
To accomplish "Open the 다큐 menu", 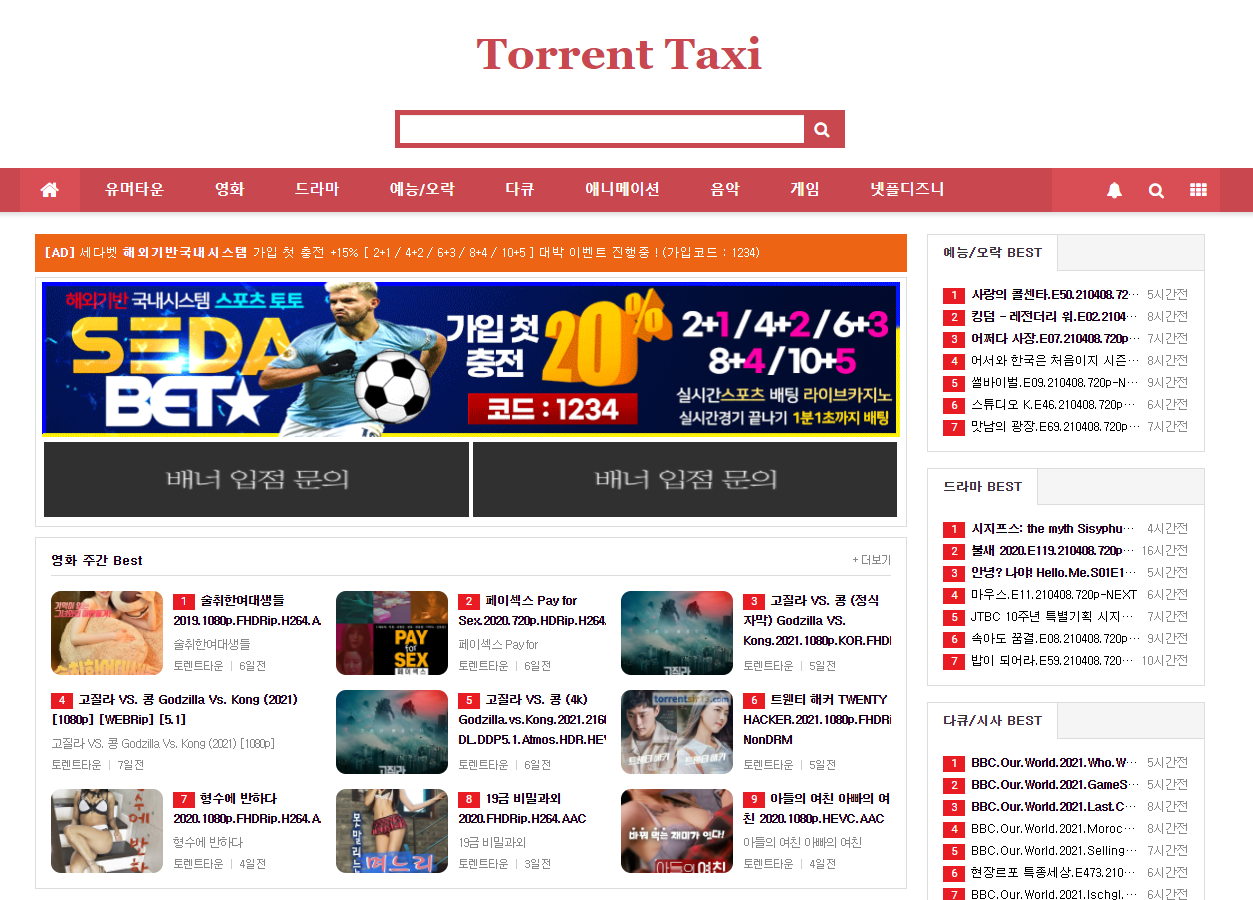I will click(x=519, y=190).
